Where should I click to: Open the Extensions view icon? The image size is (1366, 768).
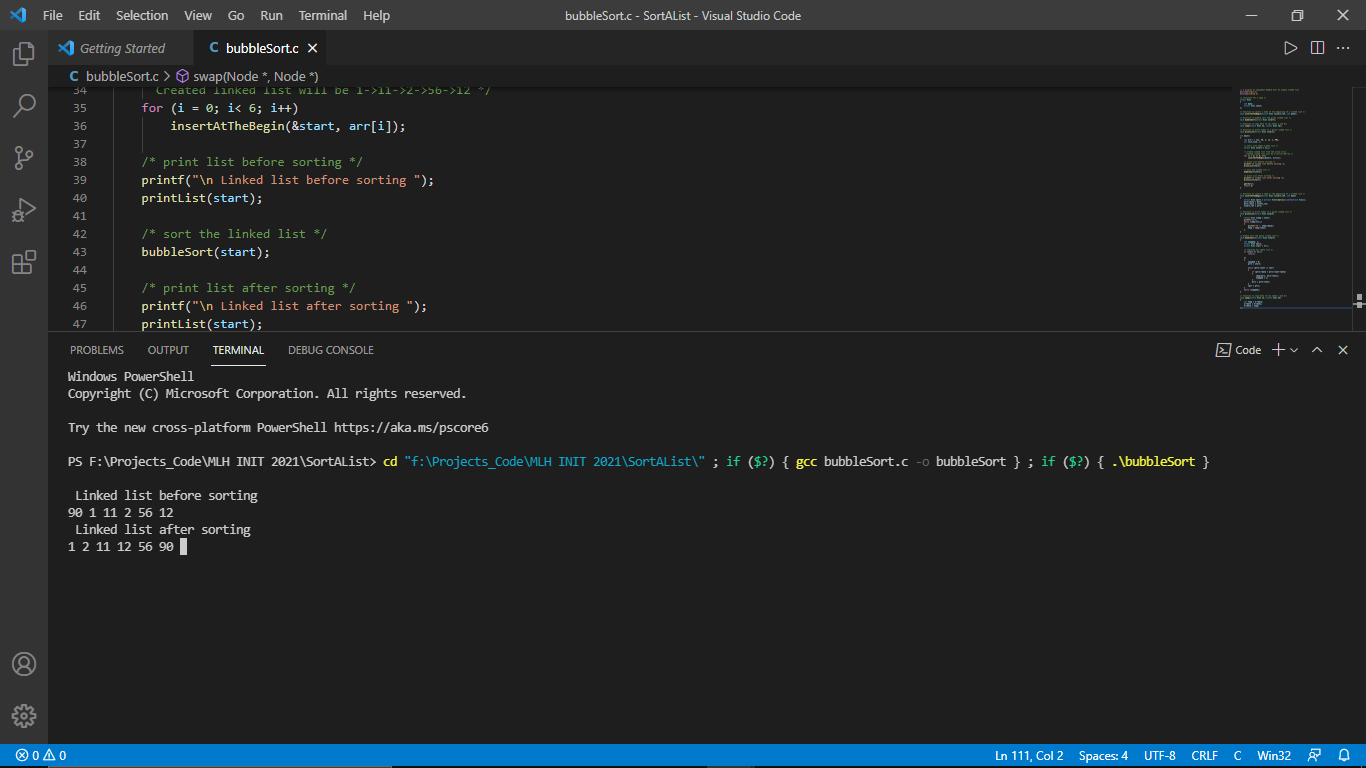click(x=24, y=262)
